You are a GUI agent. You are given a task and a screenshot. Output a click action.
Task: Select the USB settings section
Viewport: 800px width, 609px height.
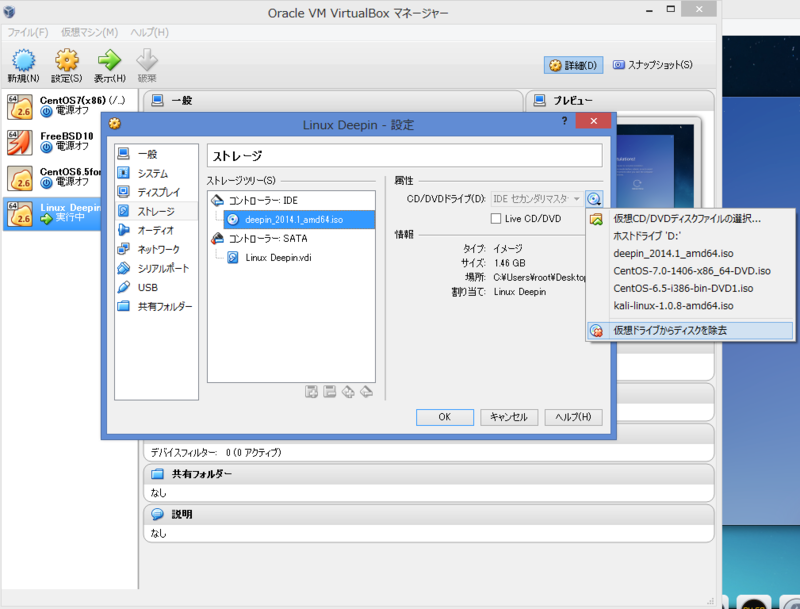[148, 285]
